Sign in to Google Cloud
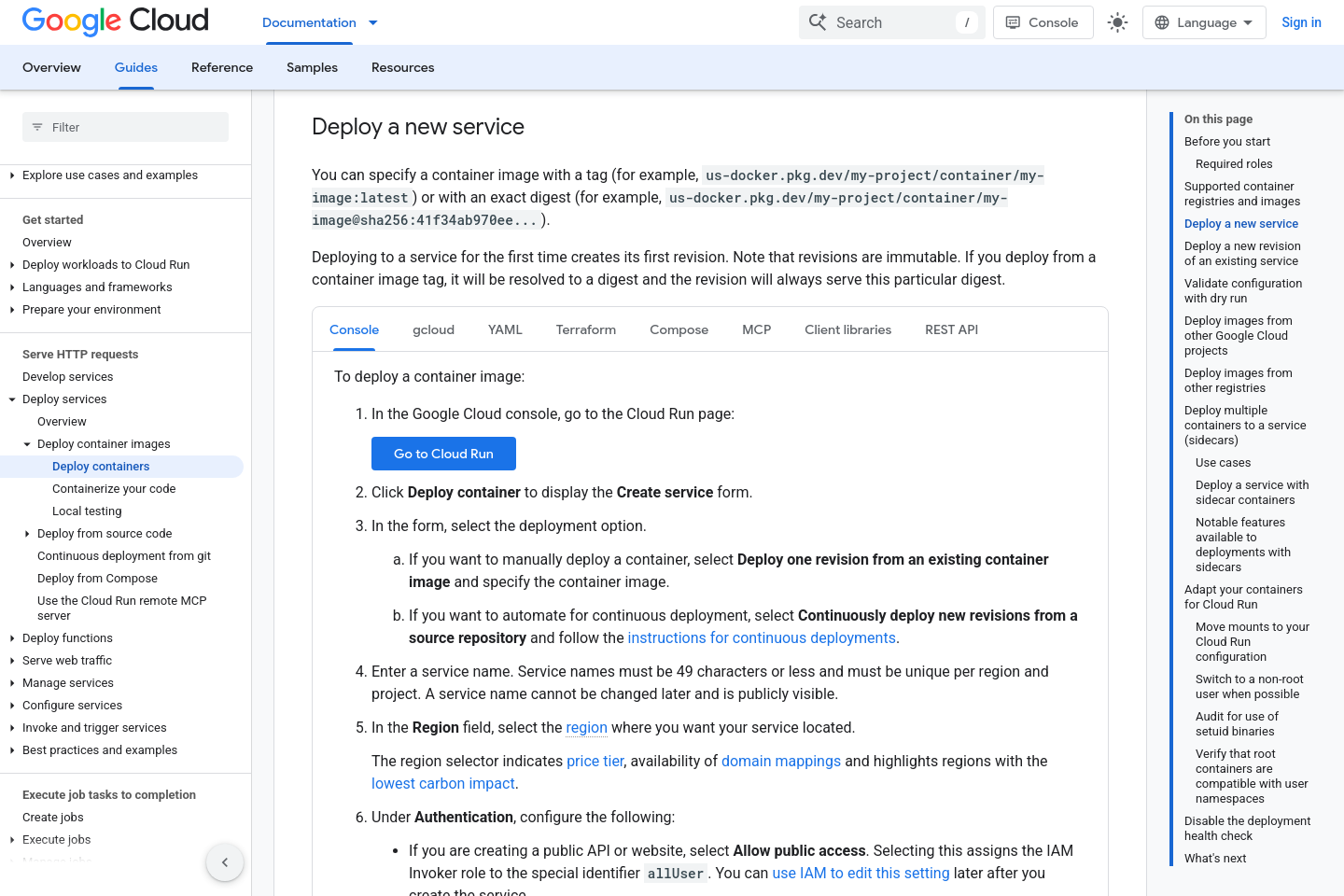 (x=1301, y=22)
